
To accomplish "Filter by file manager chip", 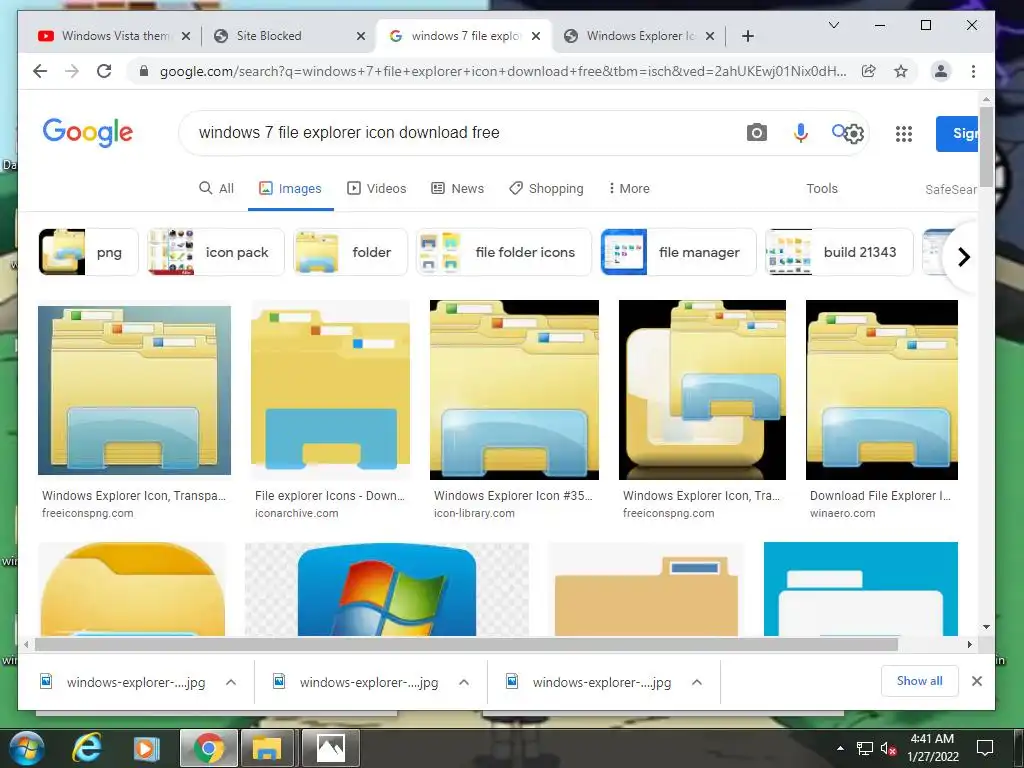I will pyautogui.click(x=678, y=252).
